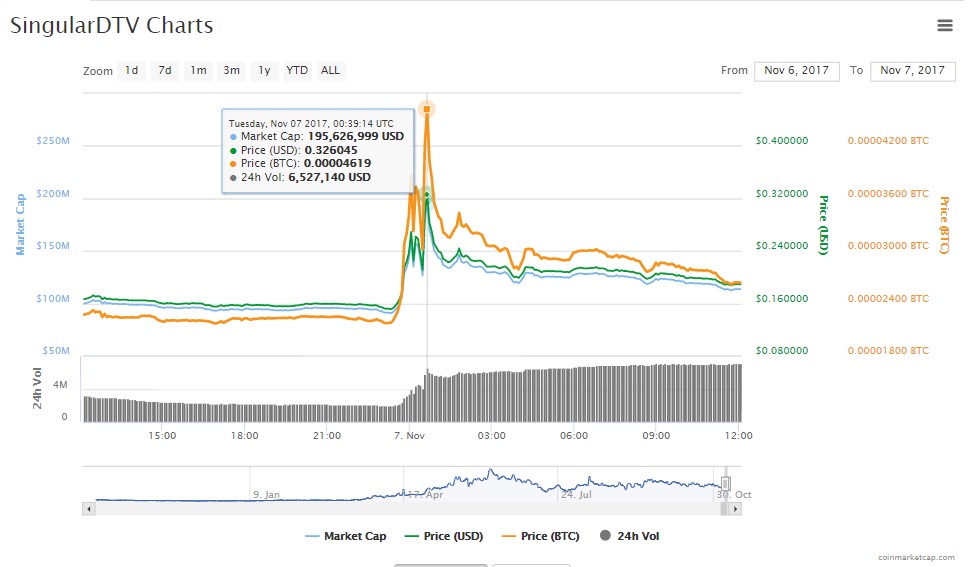Edit the From date field
This screenshot has height=567, width=973.
797,71
